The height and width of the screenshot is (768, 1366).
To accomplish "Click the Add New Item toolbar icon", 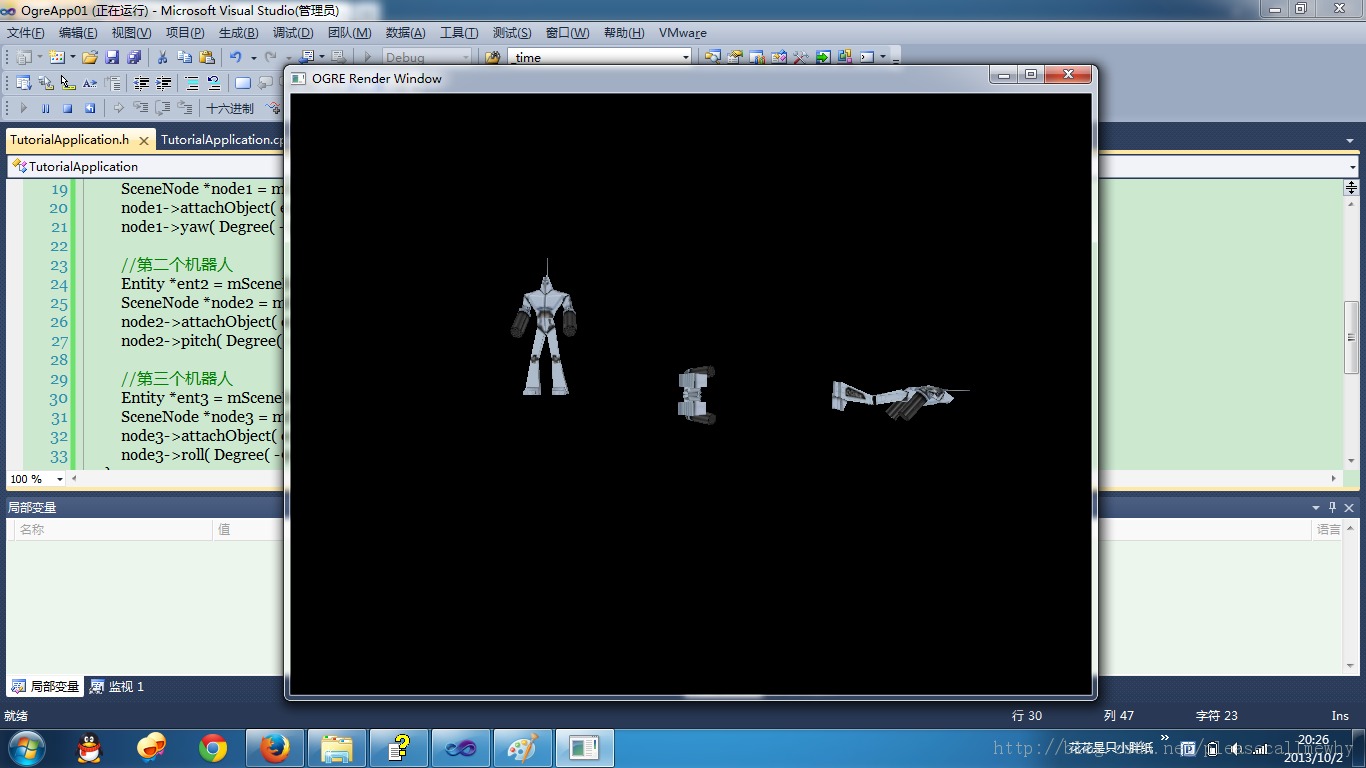I will (57, 57).
